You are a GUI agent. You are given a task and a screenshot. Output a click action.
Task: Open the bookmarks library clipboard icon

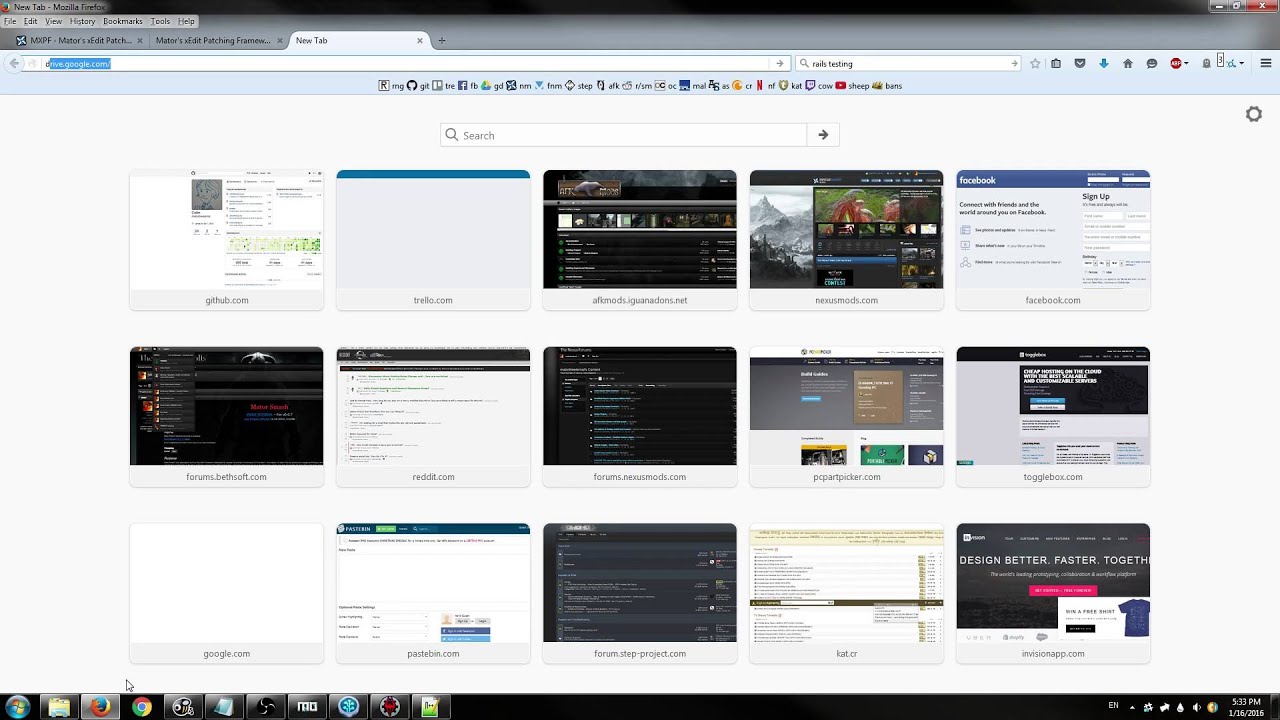click(x=1056, y=63)
